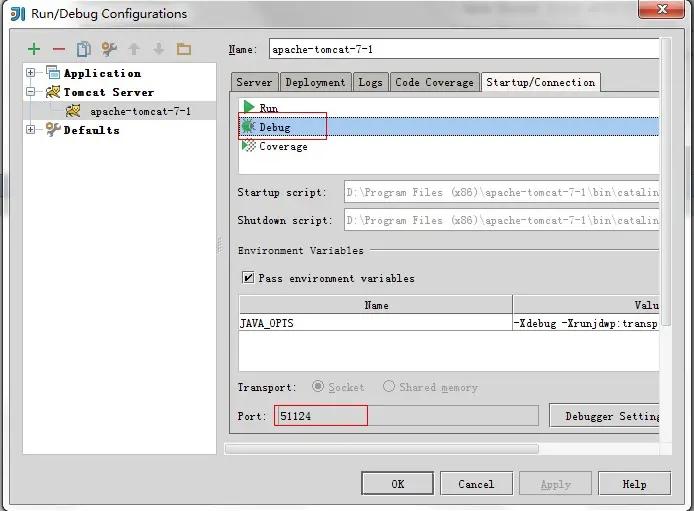Click the Coverage icon in the list
Screen dimensions: 694x511
coord(249,146)
